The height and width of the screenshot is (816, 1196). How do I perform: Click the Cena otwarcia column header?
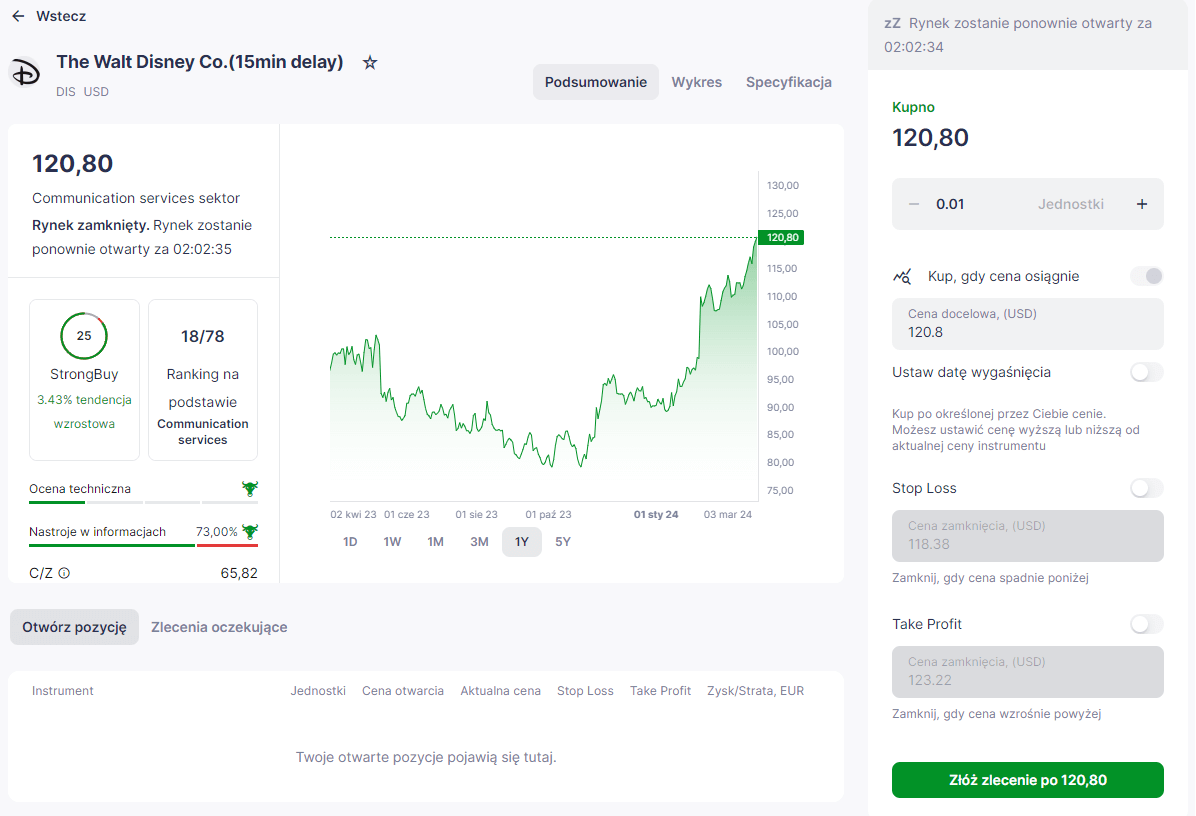click(x=403, y=691)
